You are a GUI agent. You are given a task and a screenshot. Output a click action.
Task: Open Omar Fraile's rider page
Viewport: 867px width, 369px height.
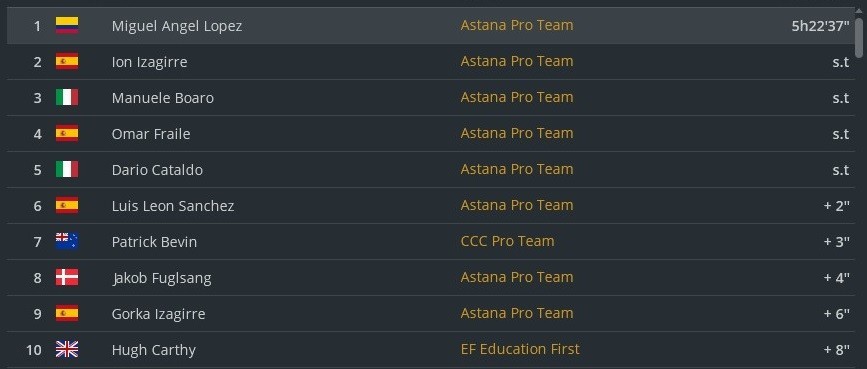[x=151, y=134]
